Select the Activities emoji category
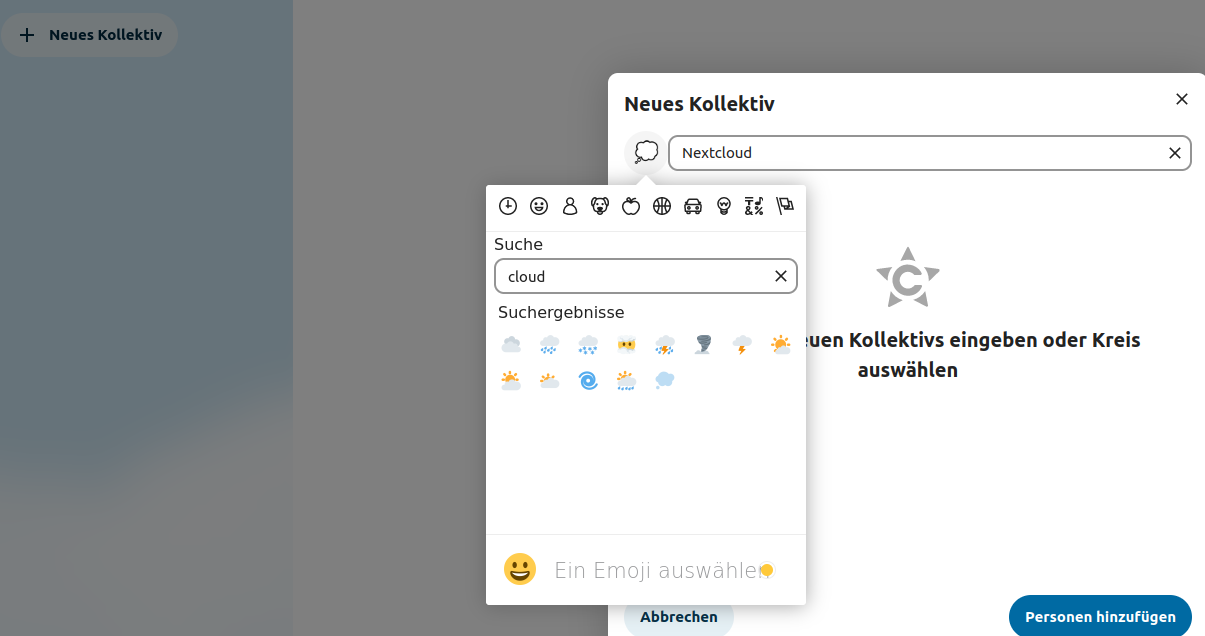Viewport: 1205px width, 636px height. pyautogui.click(x=662, y=206)
